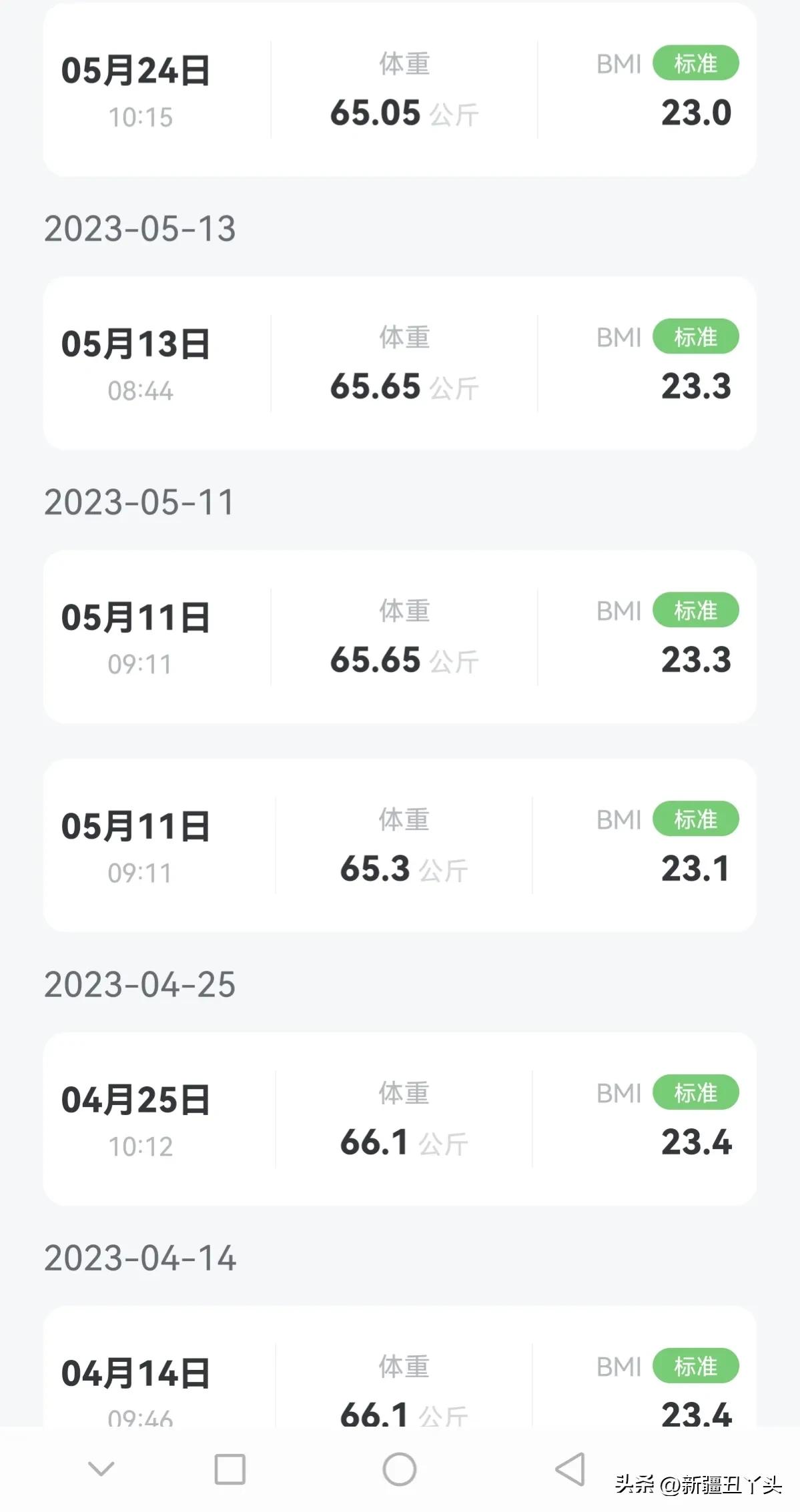
Task: Tap the down-chevron to hide navigation bar
Action: tap(101, 1468)
